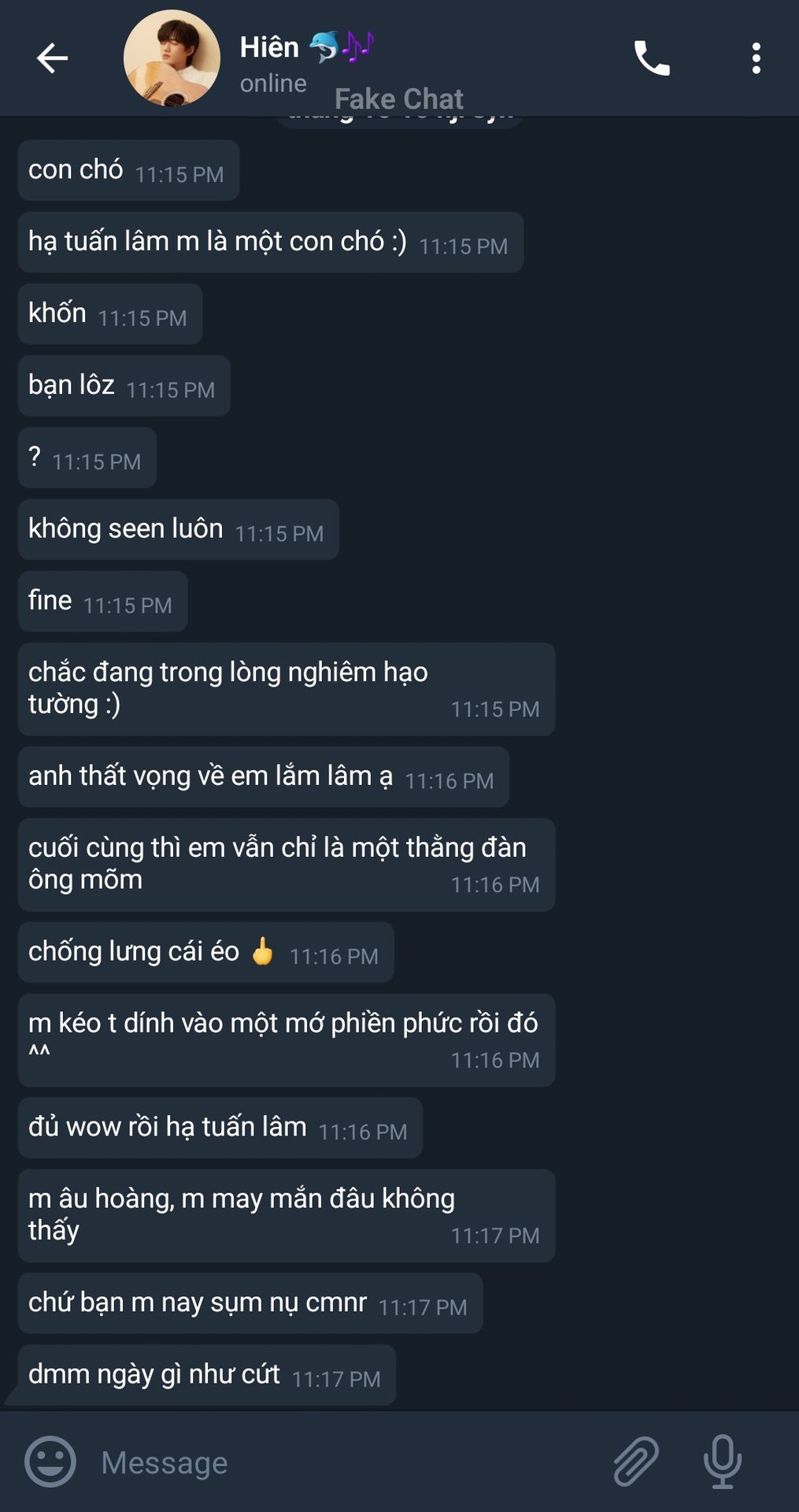Select the message "con chó"
Viewport: 799px width, 1512px height.
[x=129, y=170]
